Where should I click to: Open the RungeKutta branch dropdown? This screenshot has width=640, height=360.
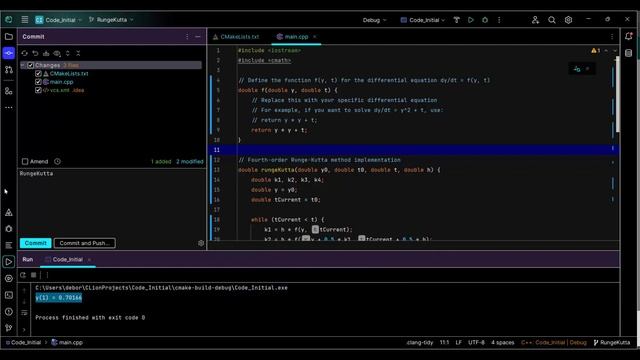[111, 20]
